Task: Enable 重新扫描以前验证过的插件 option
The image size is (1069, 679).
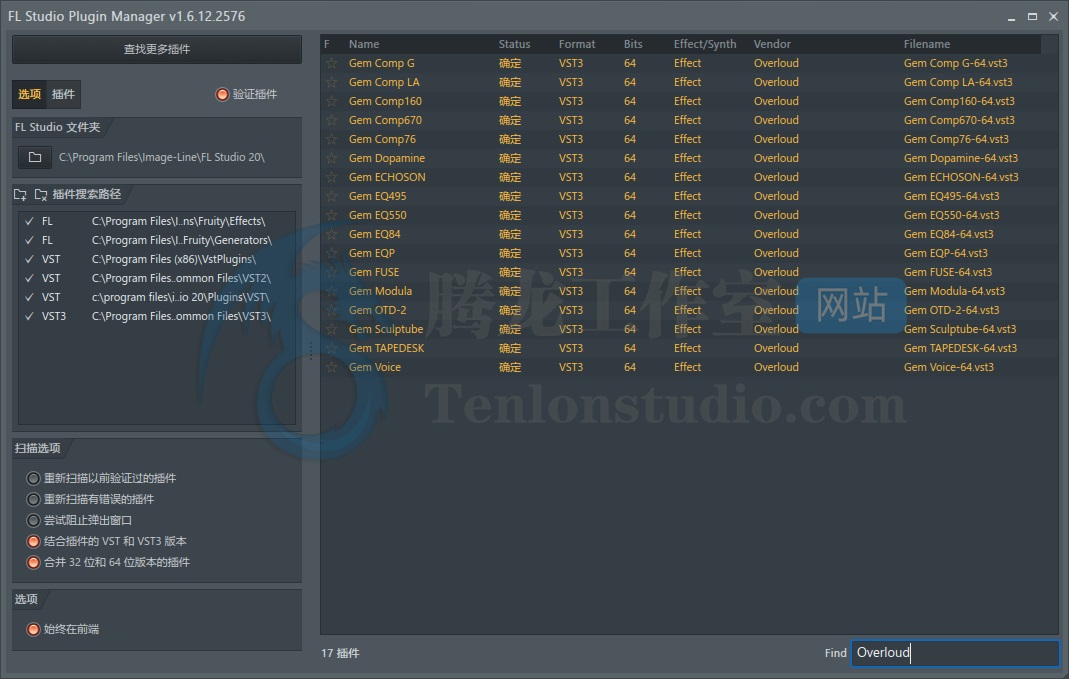Action: pyautogui.click(x=34, y=478)
